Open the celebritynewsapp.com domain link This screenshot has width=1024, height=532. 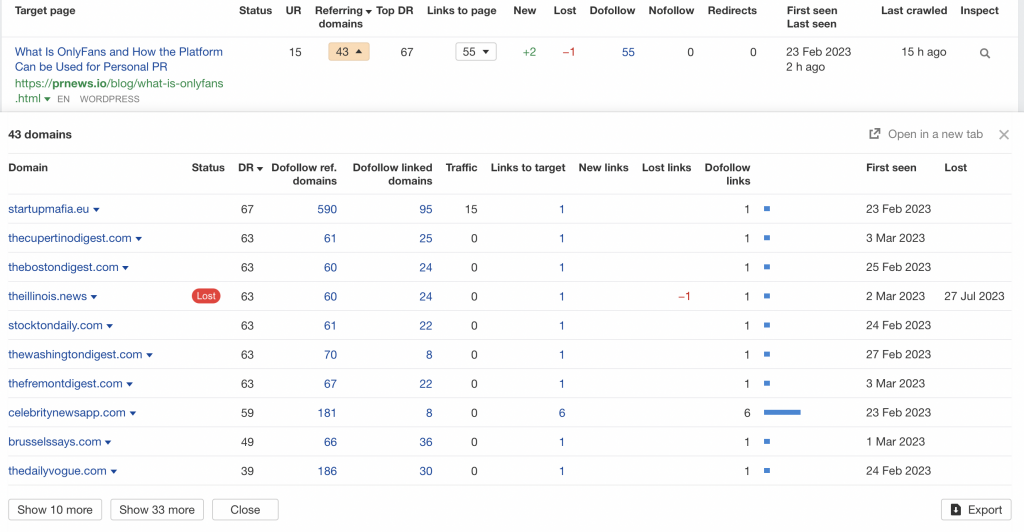67,413
